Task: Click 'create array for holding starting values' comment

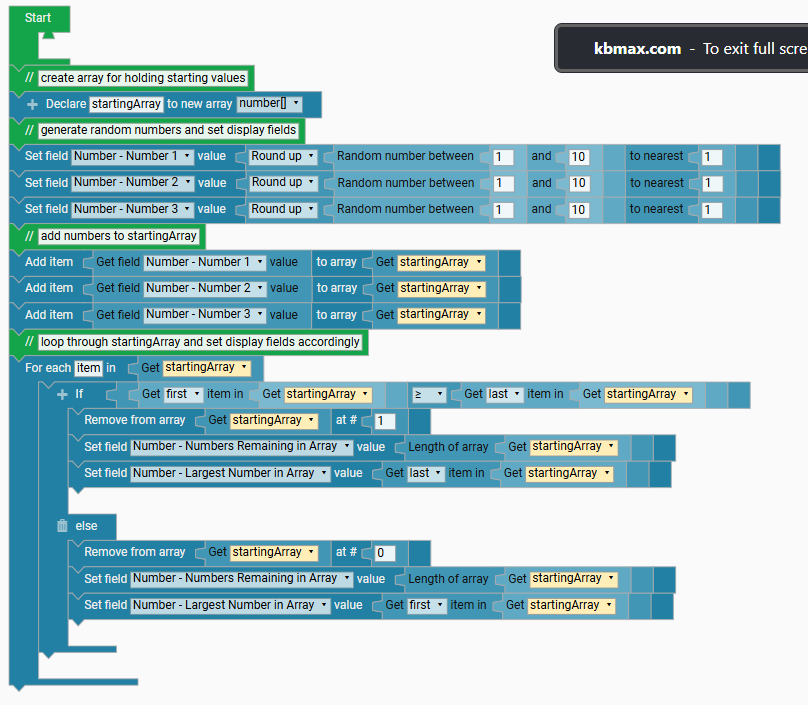Action: coord(143,78)
